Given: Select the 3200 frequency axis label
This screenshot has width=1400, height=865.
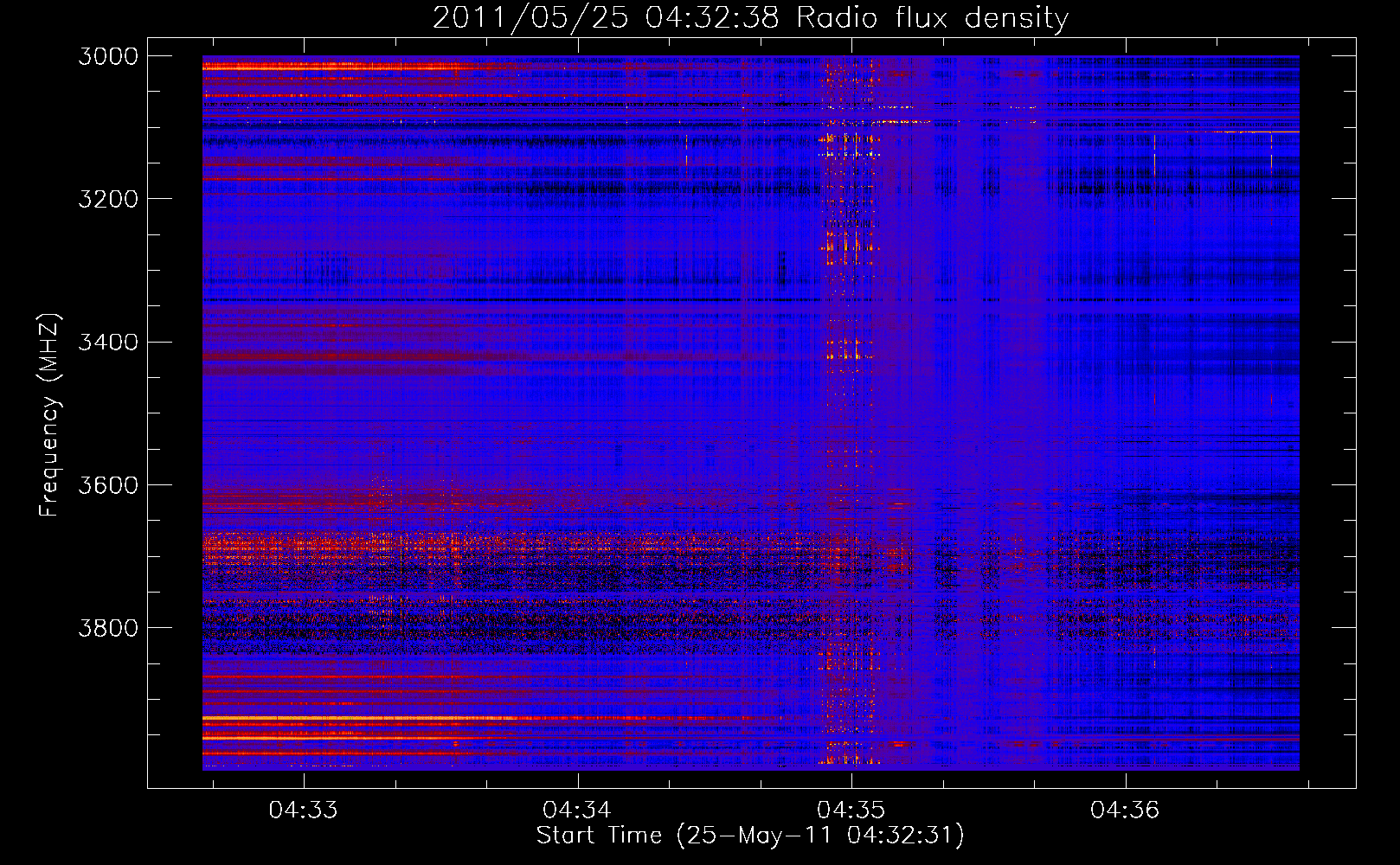Looking at the screenshot, I should coord(108,199).
